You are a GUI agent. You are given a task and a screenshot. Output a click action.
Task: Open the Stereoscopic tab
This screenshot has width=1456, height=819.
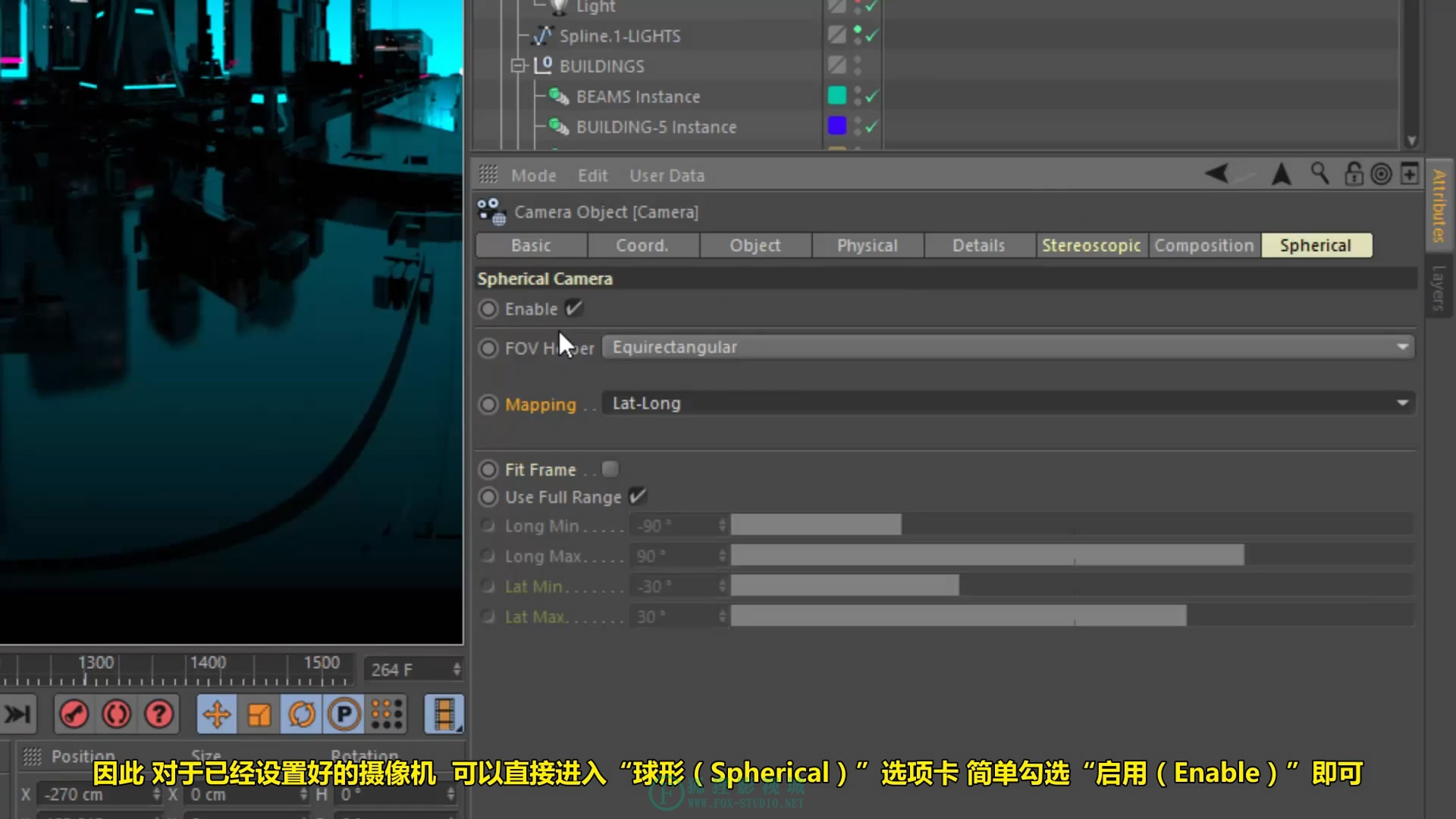click(1091, 245)
